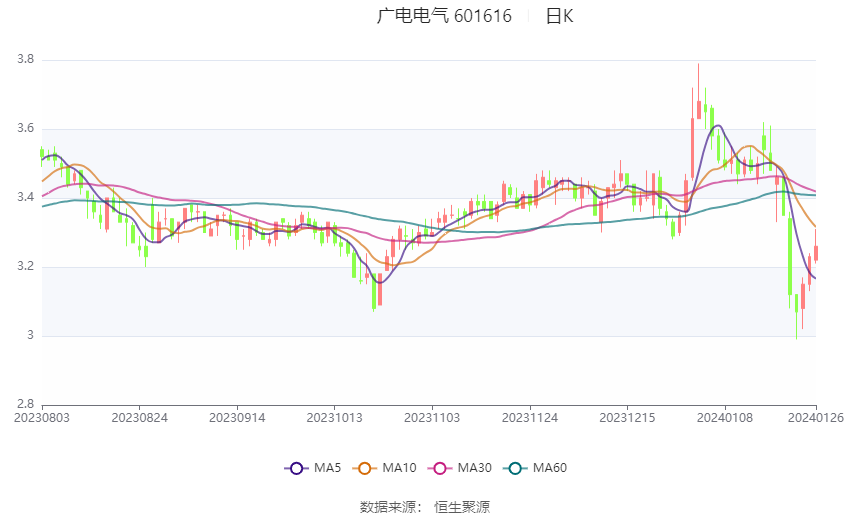Hide the MA10 line via its label
Screen dimensions: 850x517
[399, 468]
